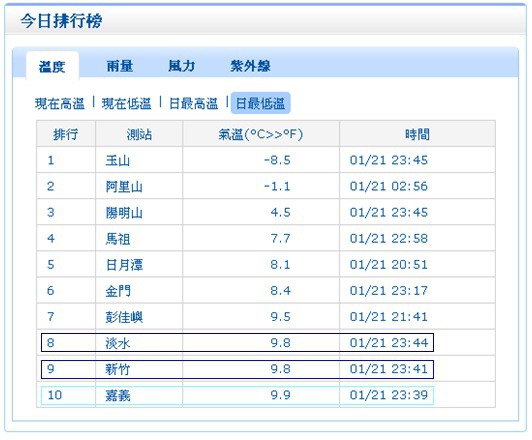The height and width of the screenshot is (440, 532).
Task: Select the 淡水 row in the ranking
Action: pyautogui.click(x=237, y=343)
